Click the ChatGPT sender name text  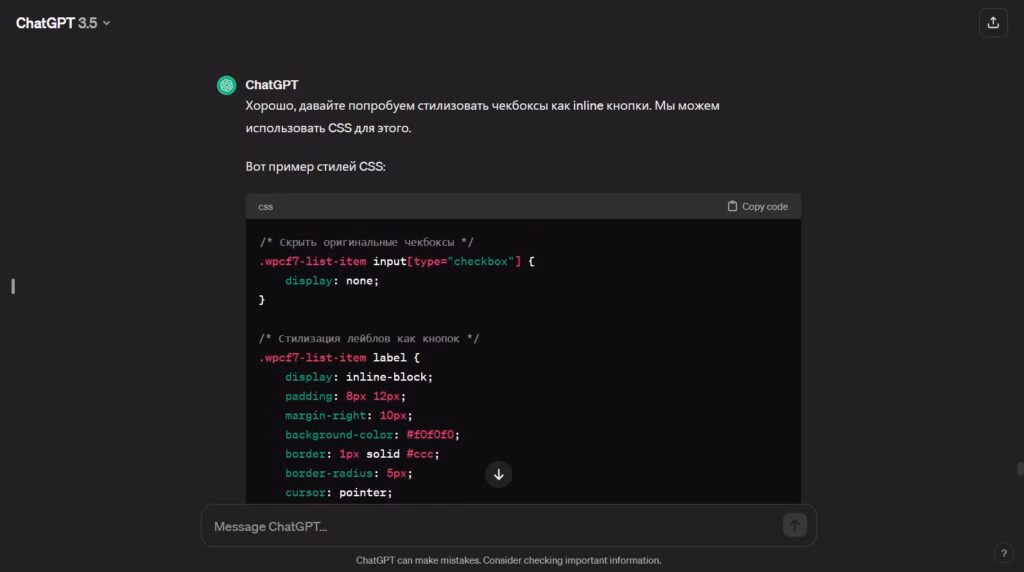[x=272, y=85]
